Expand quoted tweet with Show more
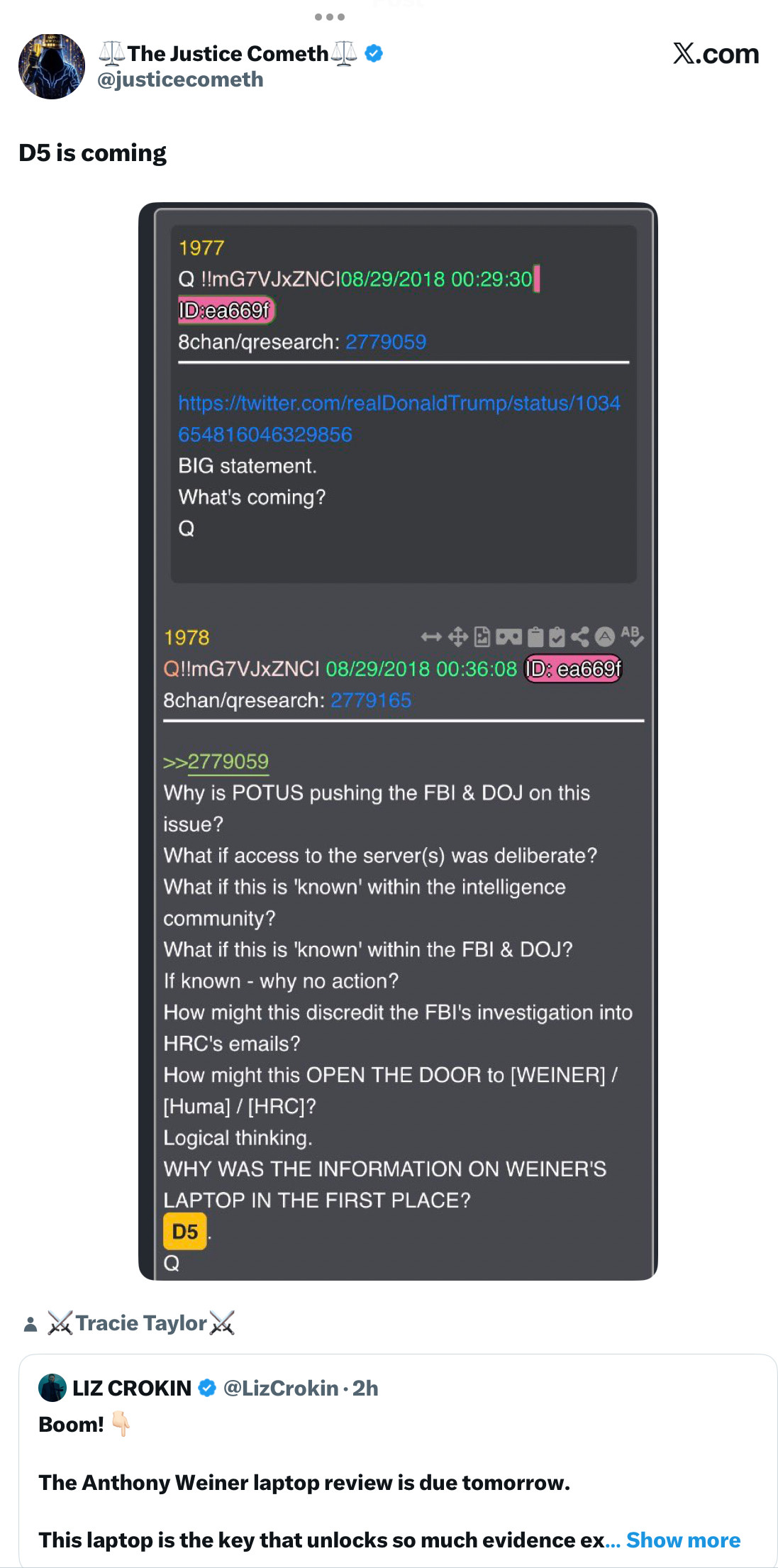The image size is (778, 1568). point(683,1540)
